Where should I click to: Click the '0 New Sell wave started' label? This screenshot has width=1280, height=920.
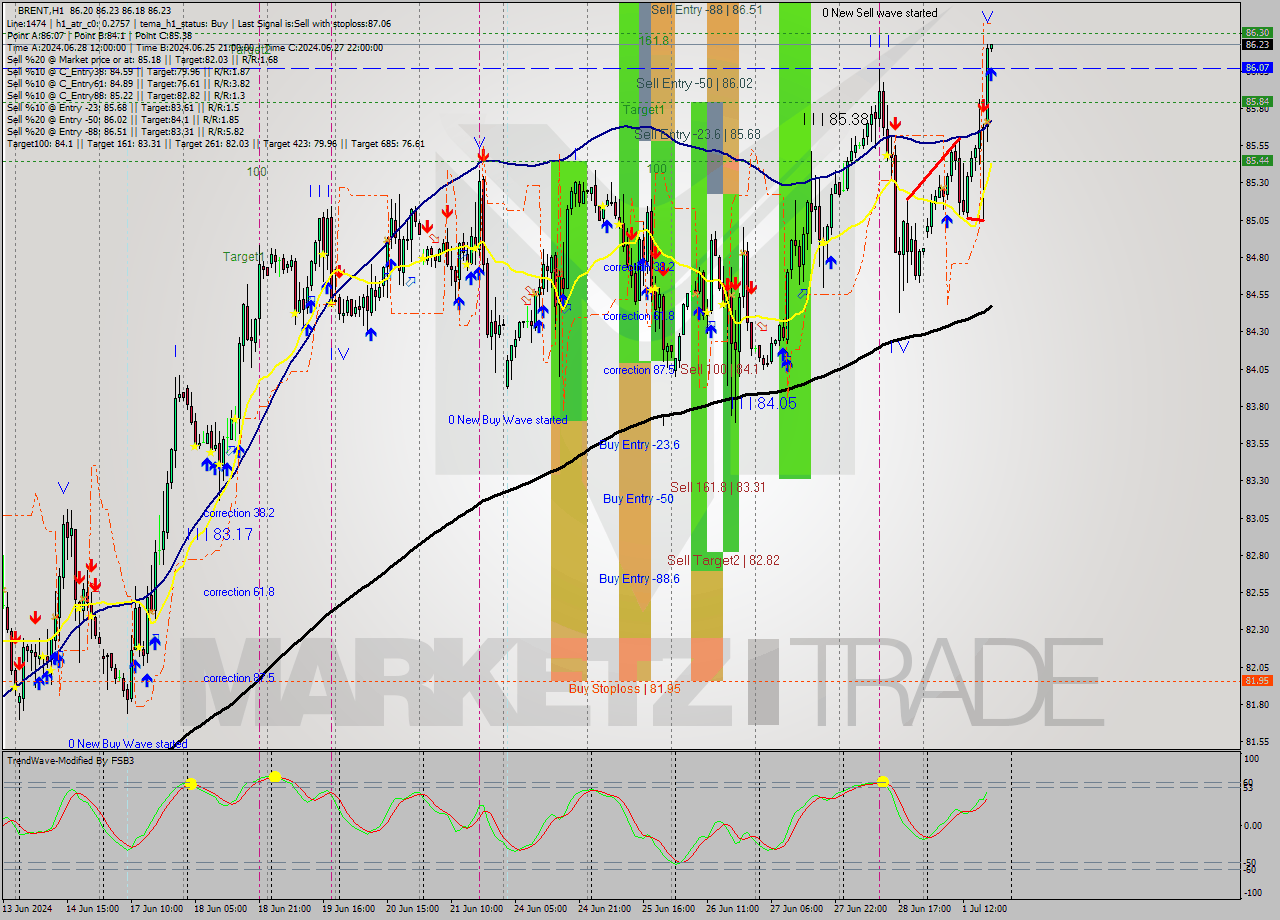click(x=880, y=13)
